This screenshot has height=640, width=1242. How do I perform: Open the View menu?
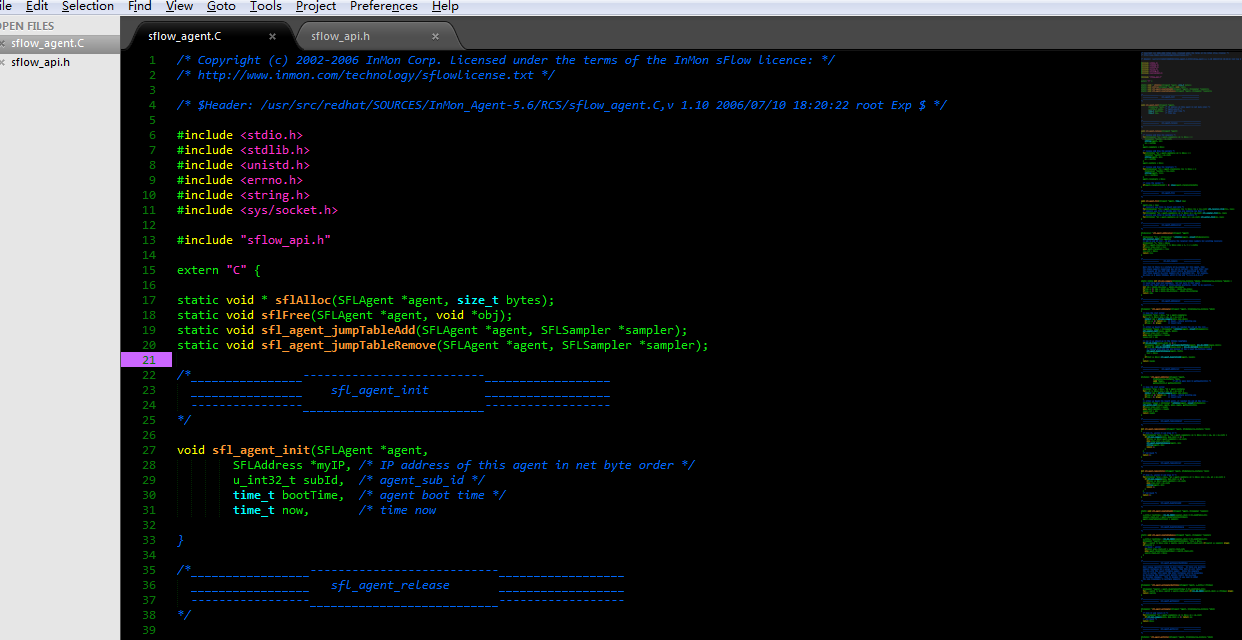tap(179, 6)
